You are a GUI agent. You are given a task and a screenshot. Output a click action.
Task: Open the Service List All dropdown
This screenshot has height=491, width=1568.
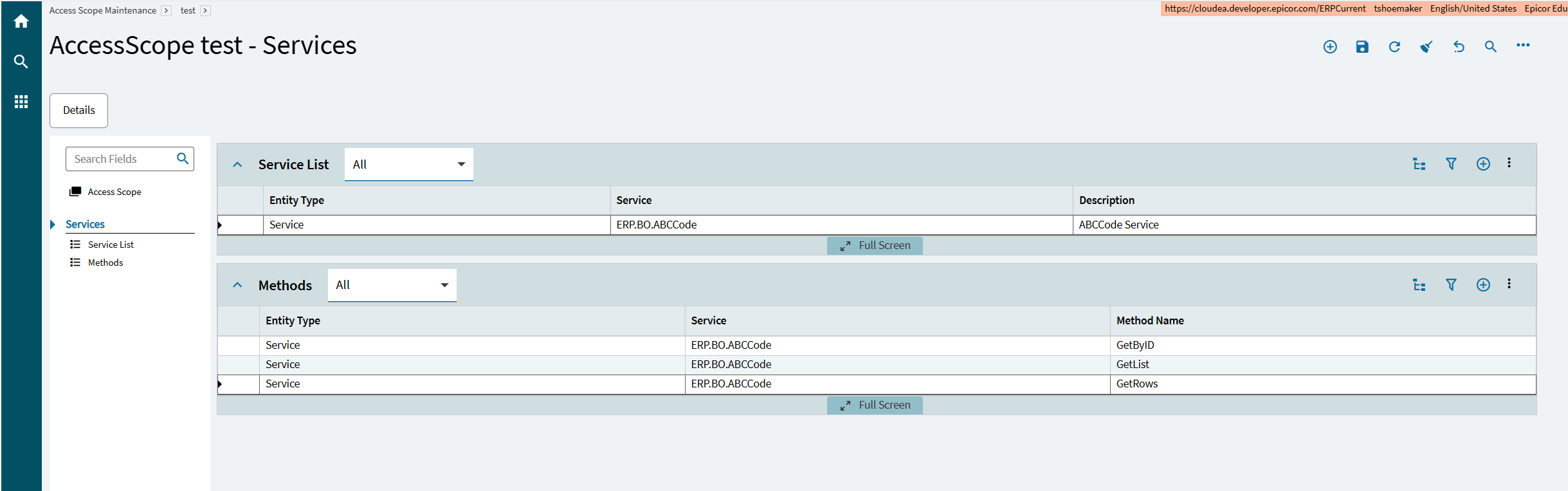[x=409, y=165]
